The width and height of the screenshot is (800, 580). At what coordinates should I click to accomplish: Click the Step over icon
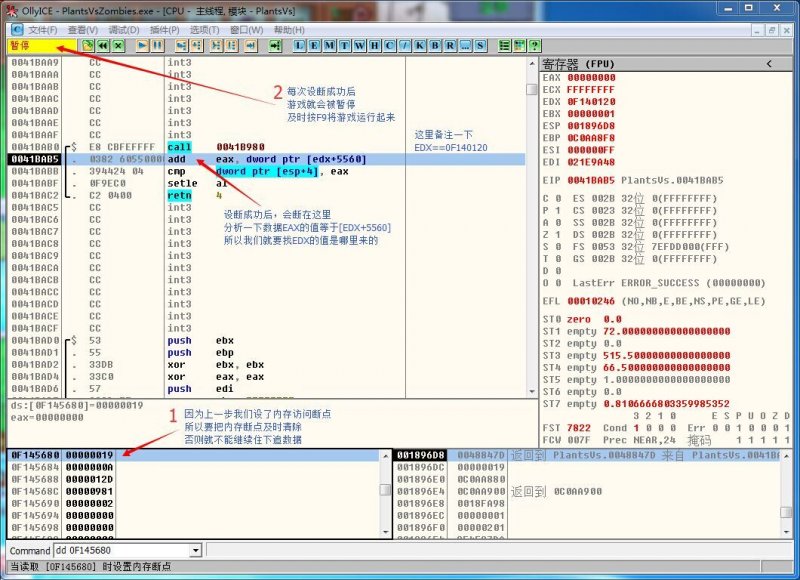coord(196,46)
